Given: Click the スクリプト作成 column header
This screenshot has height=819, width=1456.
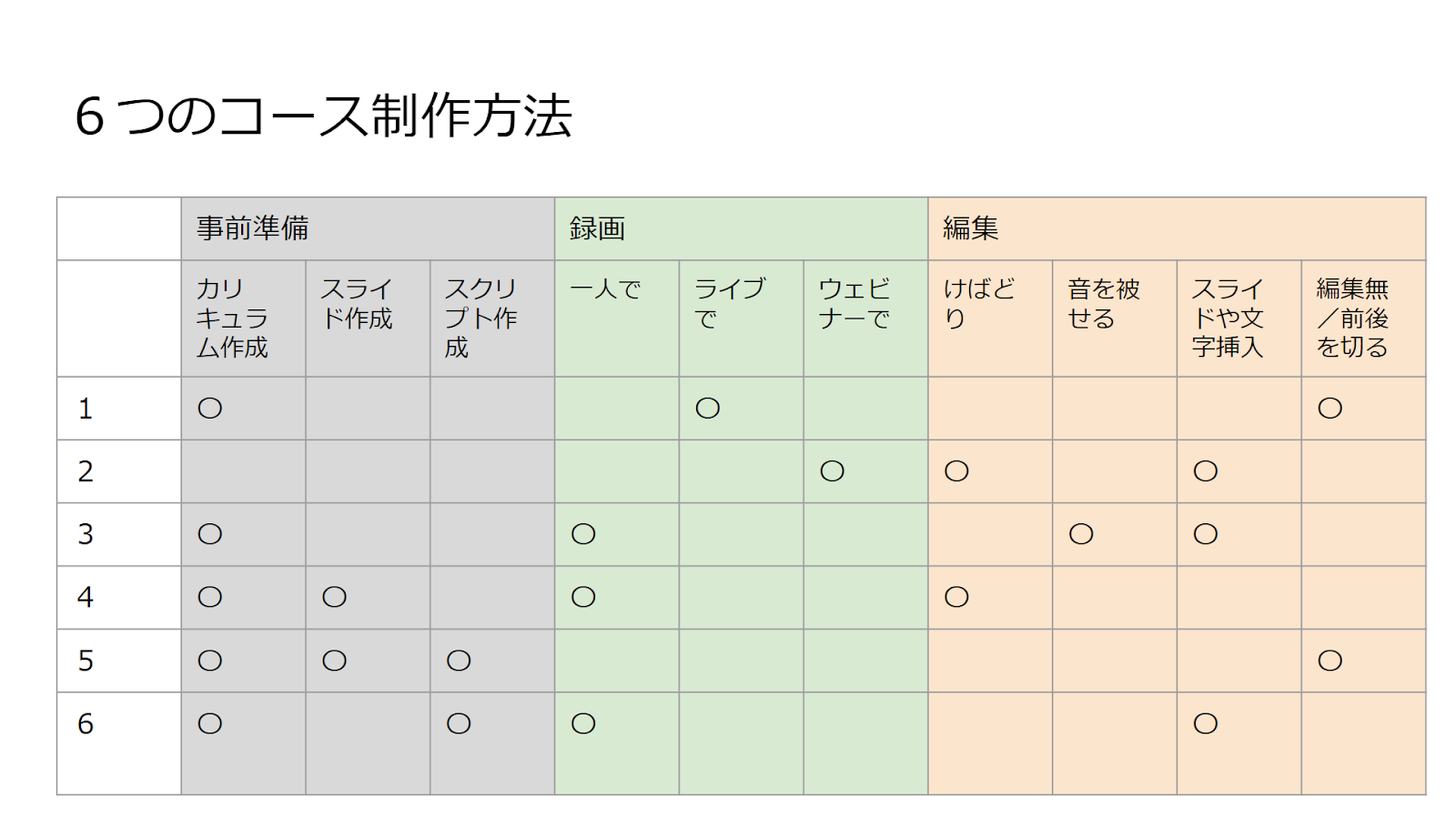Looking at the screenshot, I should pyautogui.click(x=492, y=318).
